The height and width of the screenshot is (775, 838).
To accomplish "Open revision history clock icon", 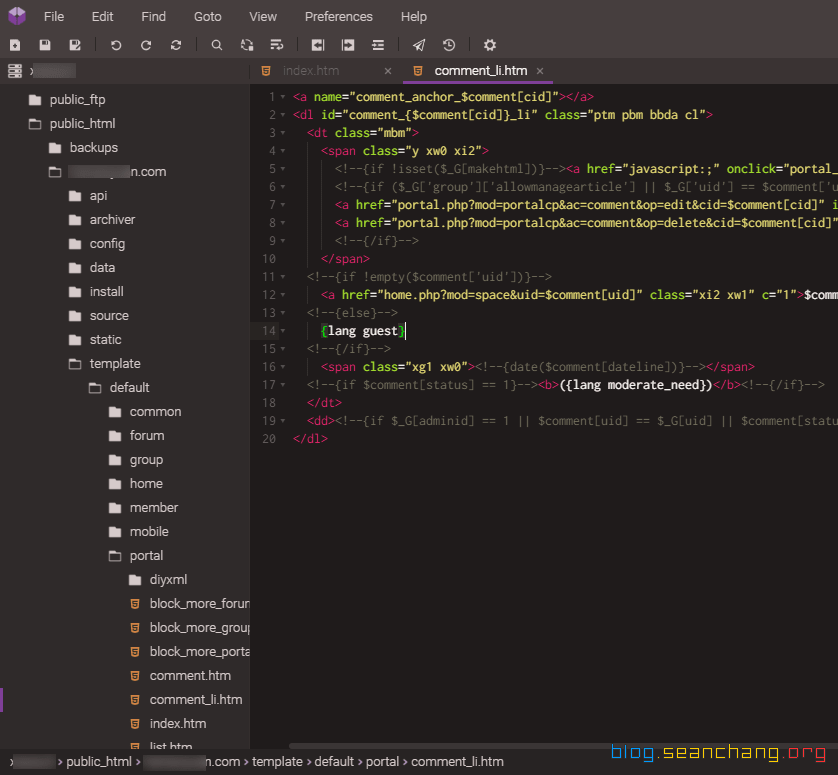I will point(449,45).
